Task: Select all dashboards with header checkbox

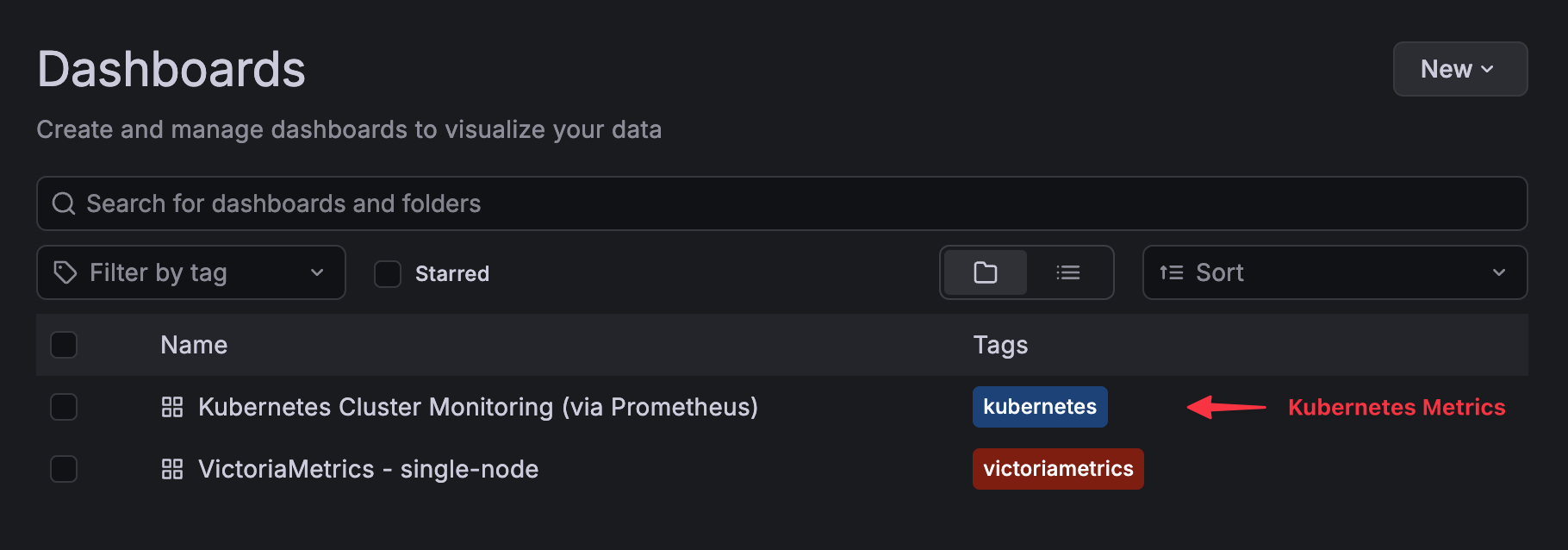Action: coord(64,345)
